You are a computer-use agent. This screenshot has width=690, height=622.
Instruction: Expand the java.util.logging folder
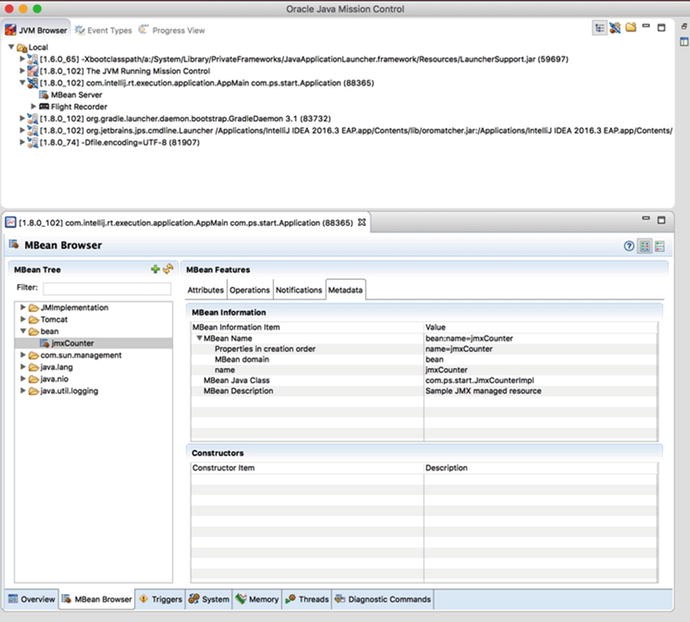22,390
